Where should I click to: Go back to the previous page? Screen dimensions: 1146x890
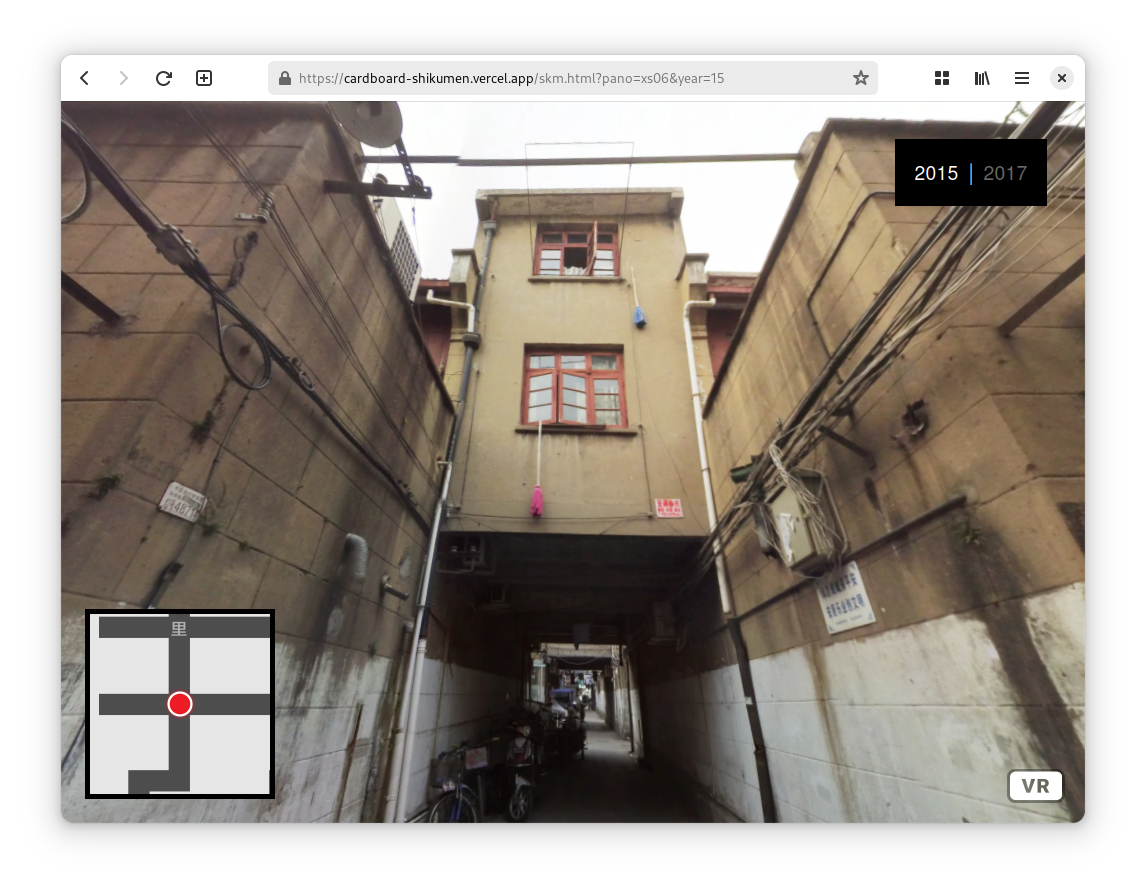click(85, 78)
